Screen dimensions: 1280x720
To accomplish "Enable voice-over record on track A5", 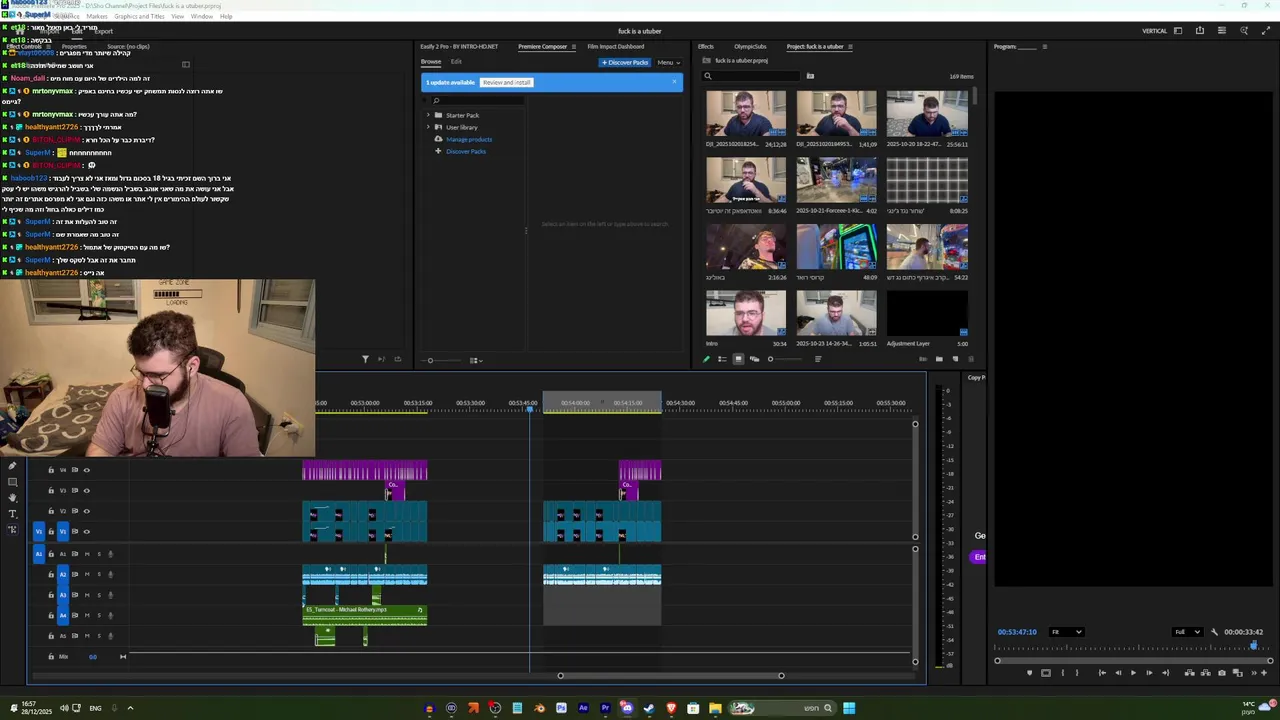I will click(110, 636).
